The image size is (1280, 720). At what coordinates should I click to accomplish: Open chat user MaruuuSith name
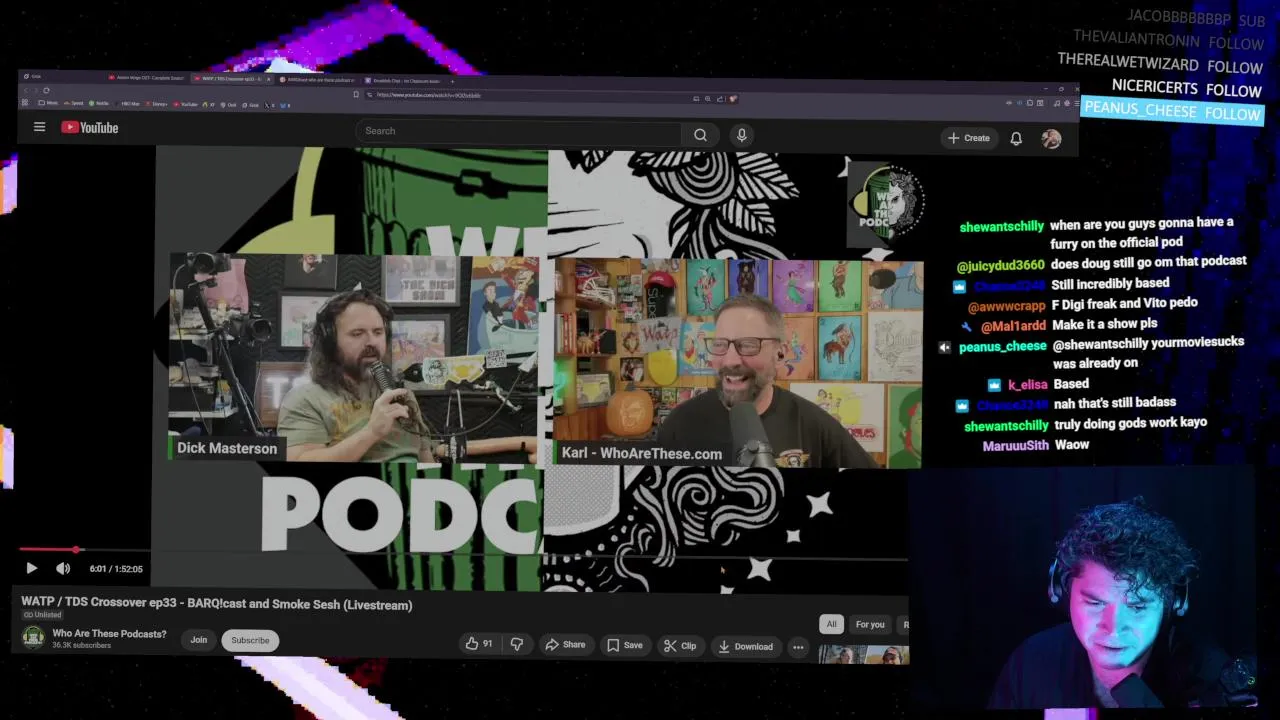tap(1015, 446)
